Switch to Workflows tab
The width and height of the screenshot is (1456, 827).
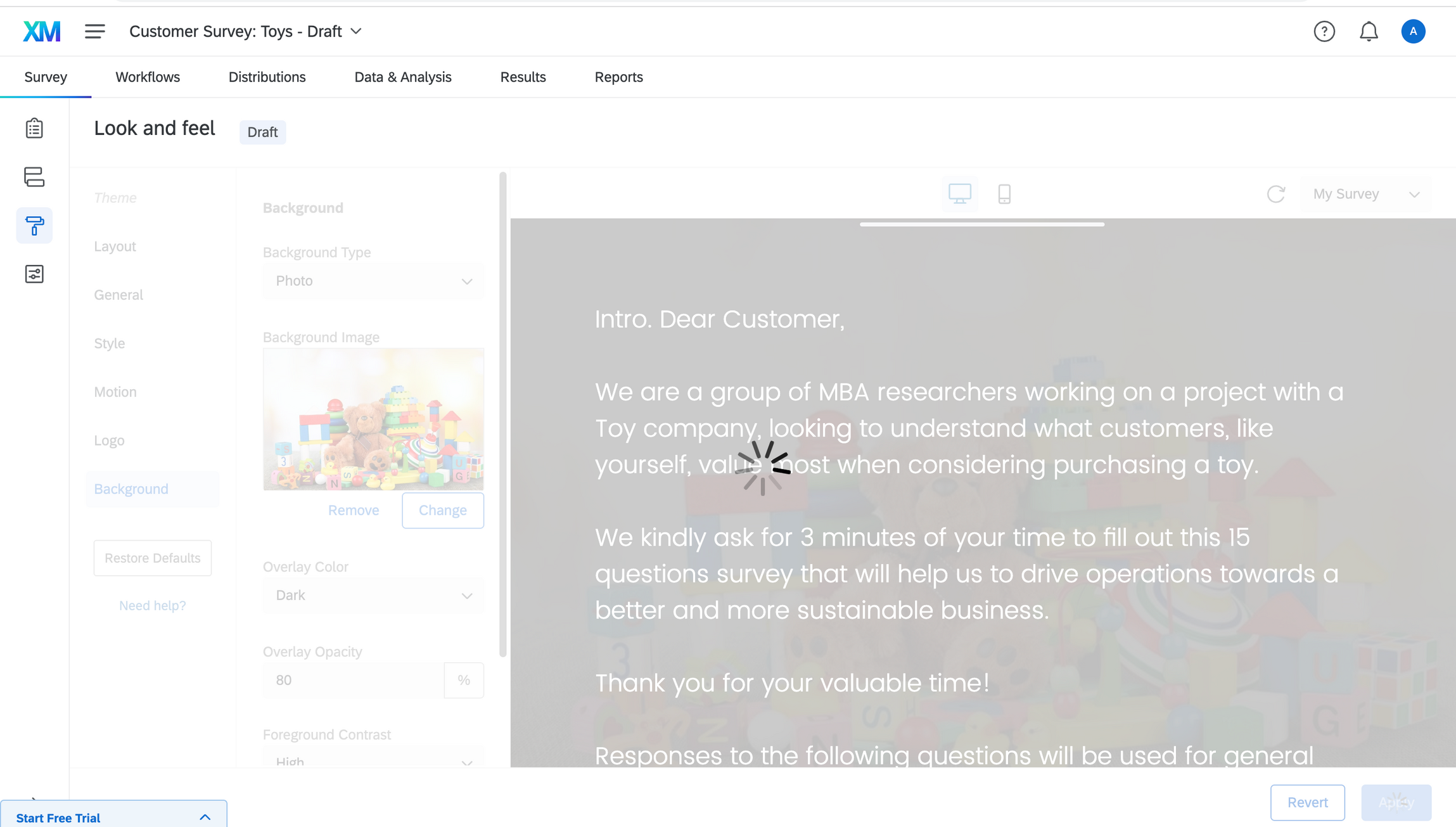coord(147,76)
